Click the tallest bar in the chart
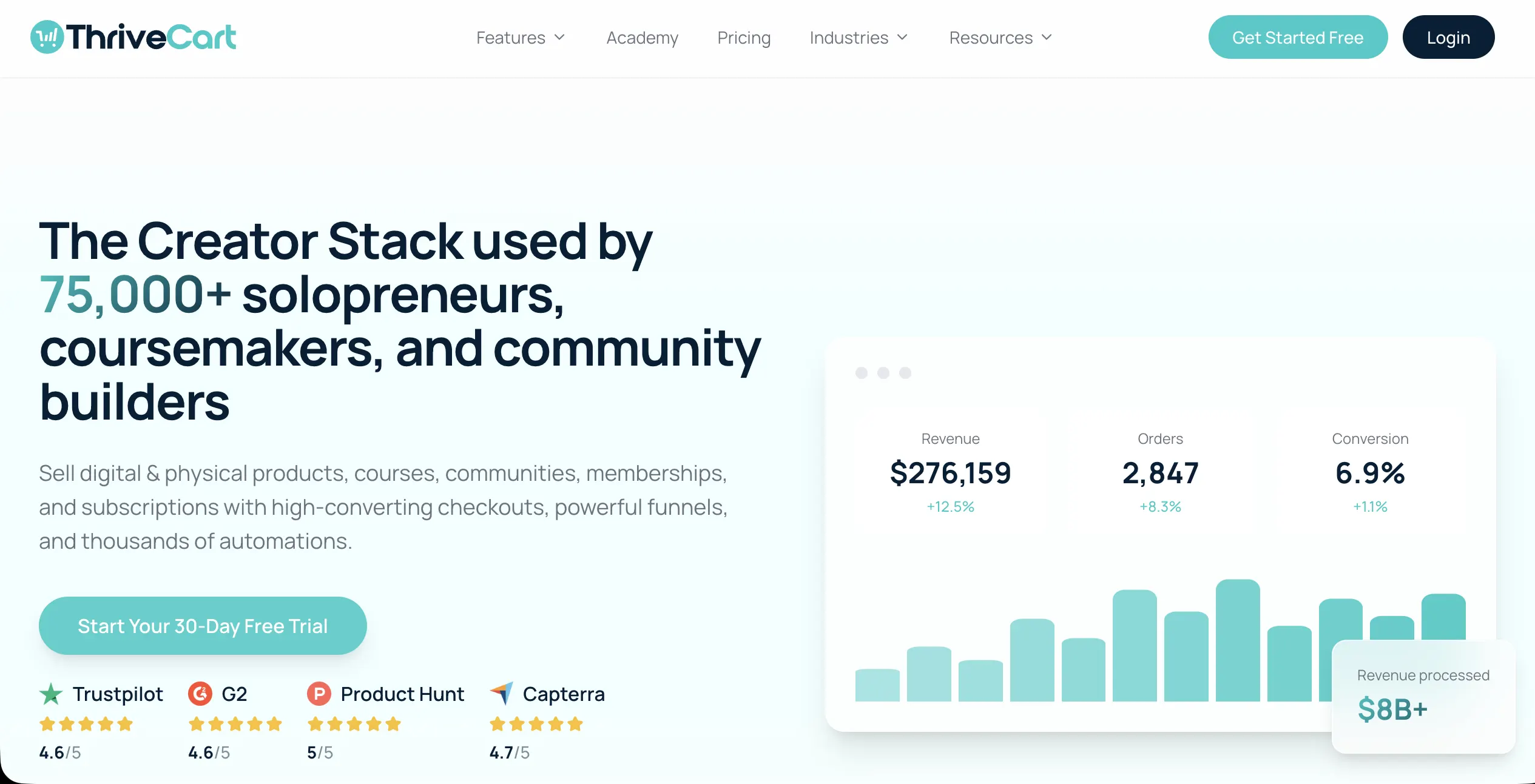The height and width of the screenshot is (784, 1535). (1238, 640)
